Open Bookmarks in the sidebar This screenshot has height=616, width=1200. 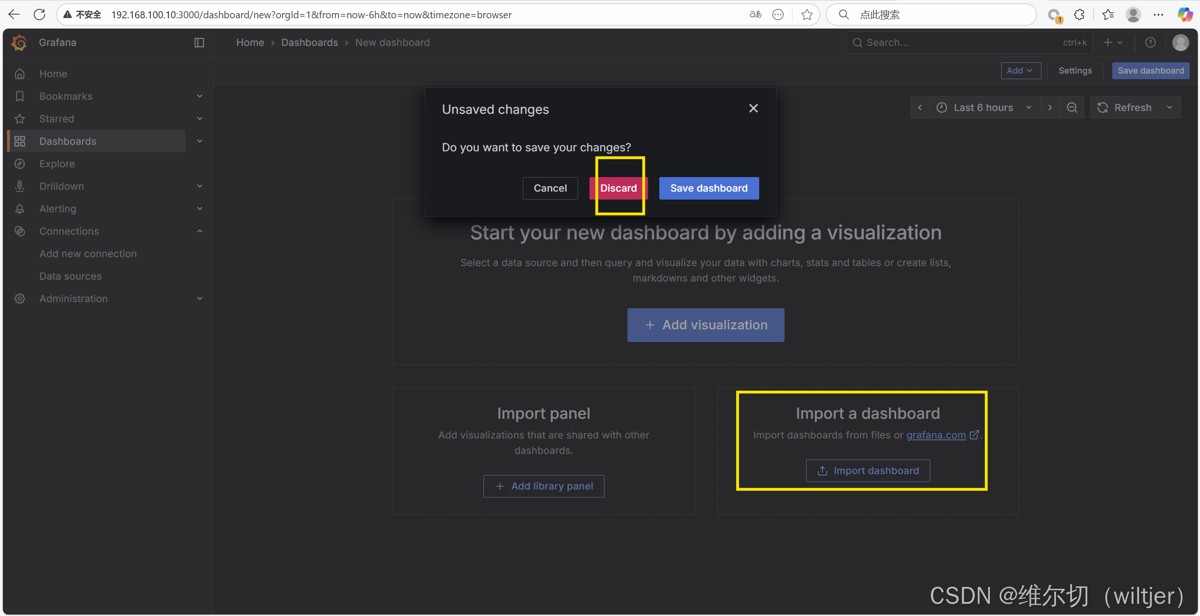click(65, 96)
